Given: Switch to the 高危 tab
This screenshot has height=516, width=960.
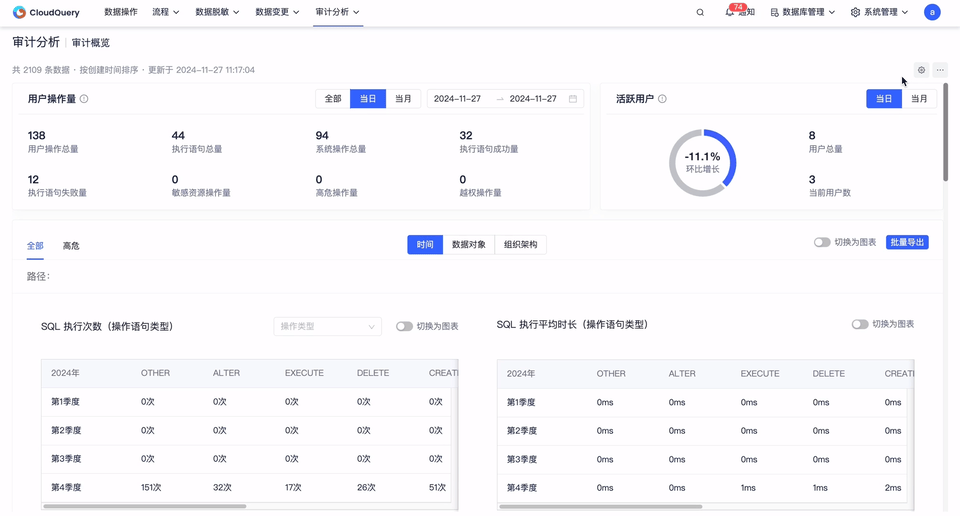Looking at the screenshot, I should pyautogui.click(x=71, y=245).
